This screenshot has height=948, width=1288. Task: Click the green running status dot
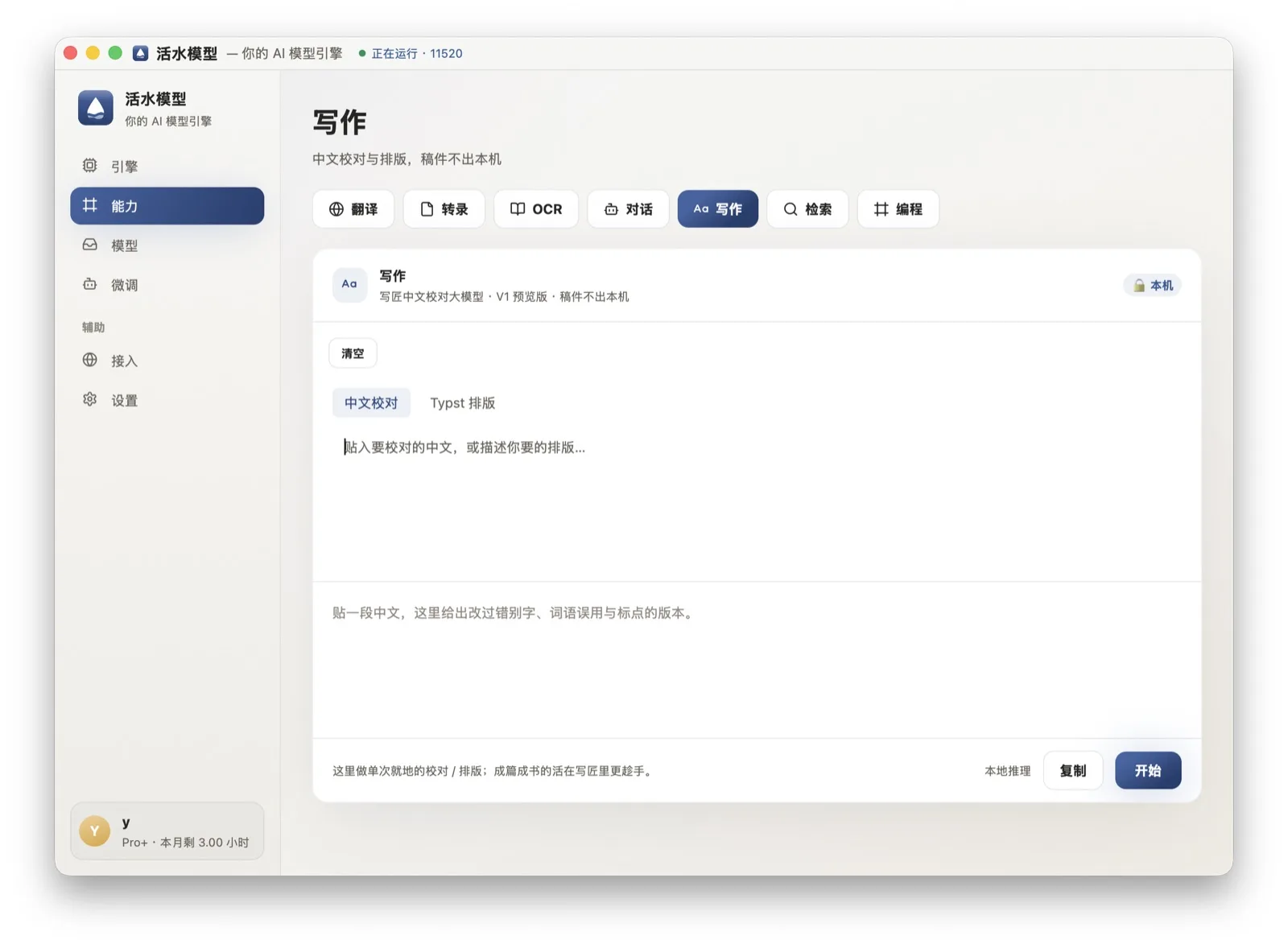[x=362, y=54]
